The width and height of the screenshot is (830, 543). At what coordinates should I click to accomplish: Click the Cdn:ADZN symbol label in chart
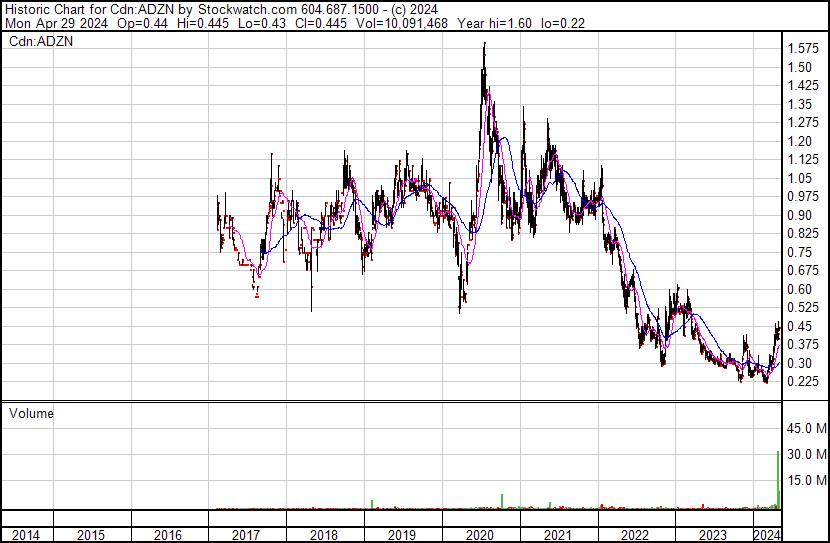41,41
